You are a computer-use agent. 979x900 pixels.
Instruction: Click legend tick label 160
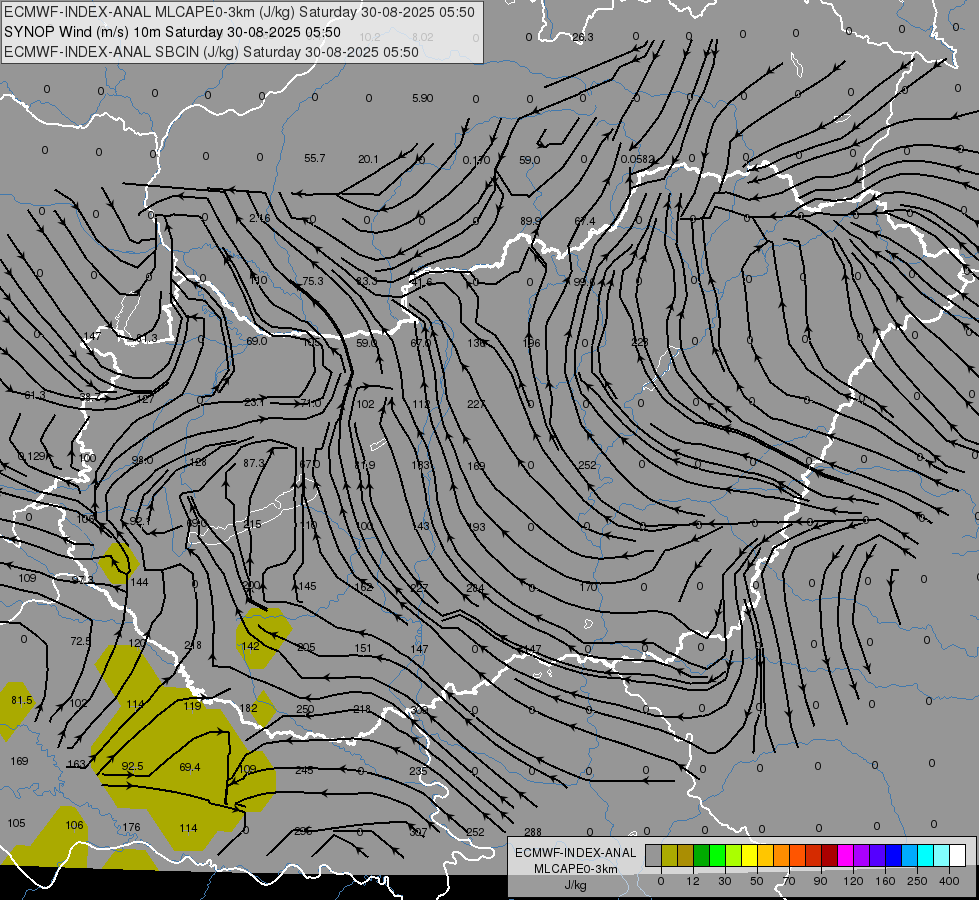885,881
